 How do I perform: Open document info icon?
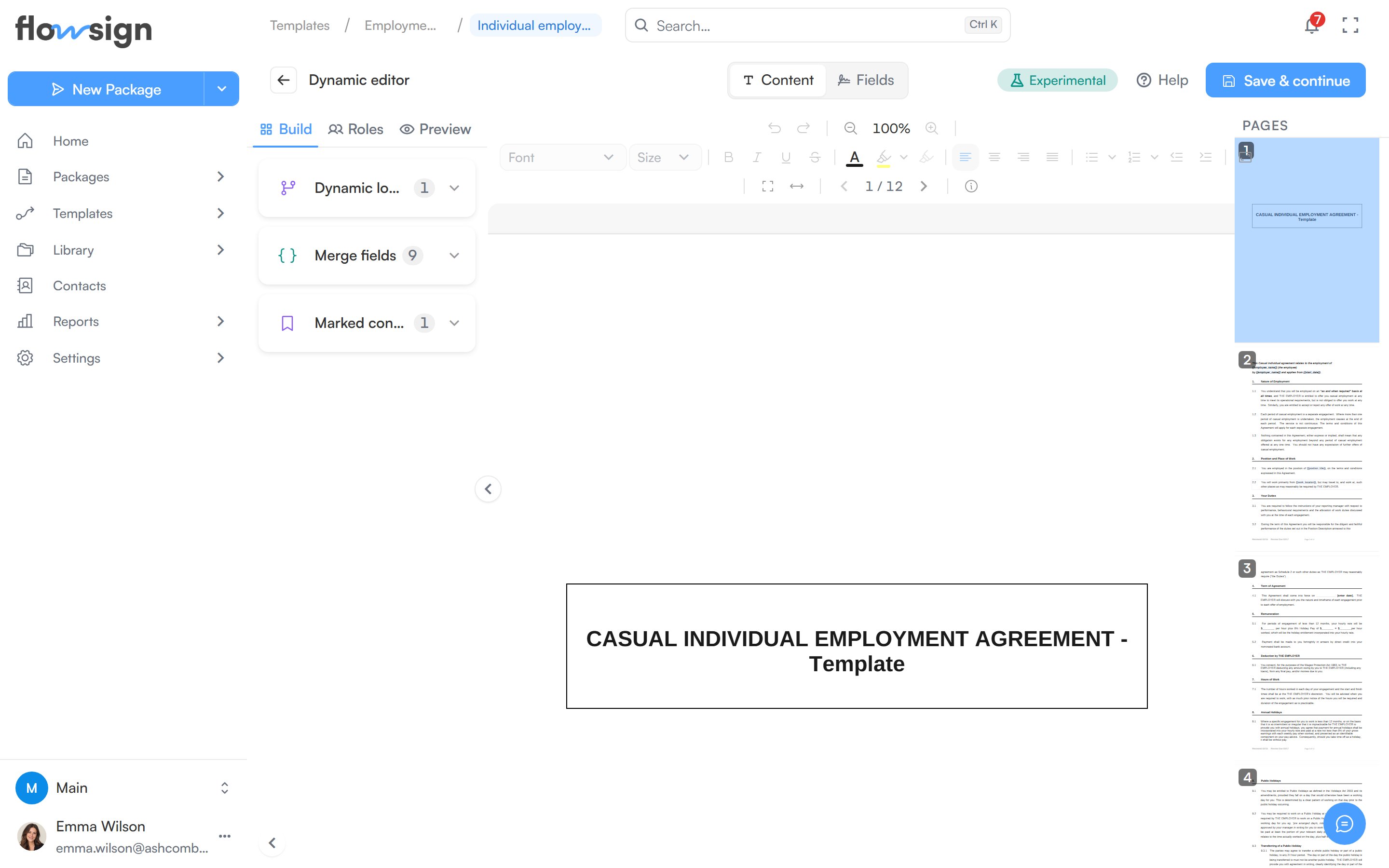pyautogui.click(x=971, y=186)
